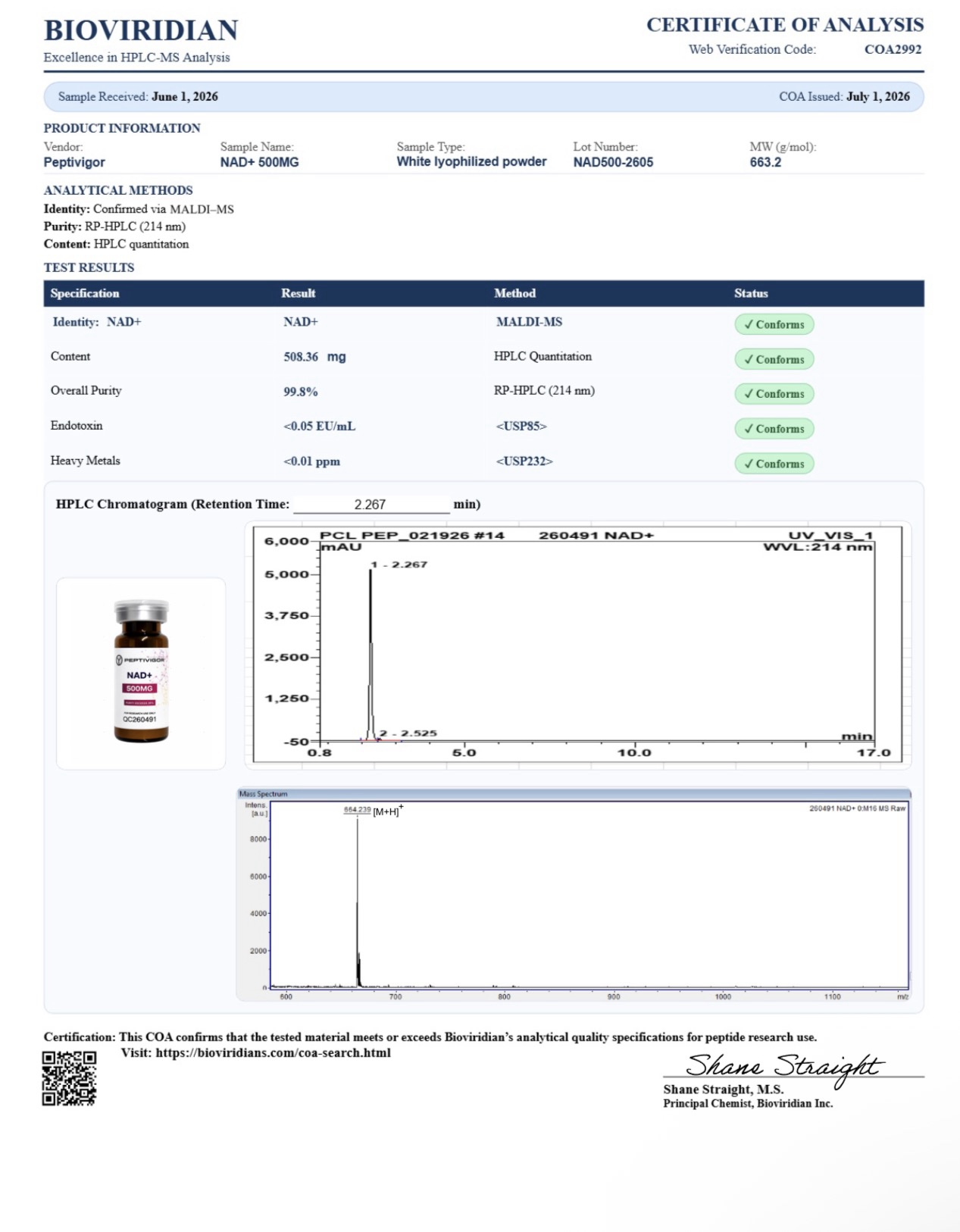Click the NAD+ vial product photo
Viewport: 960px width, 1232px height.
point(141,671)
